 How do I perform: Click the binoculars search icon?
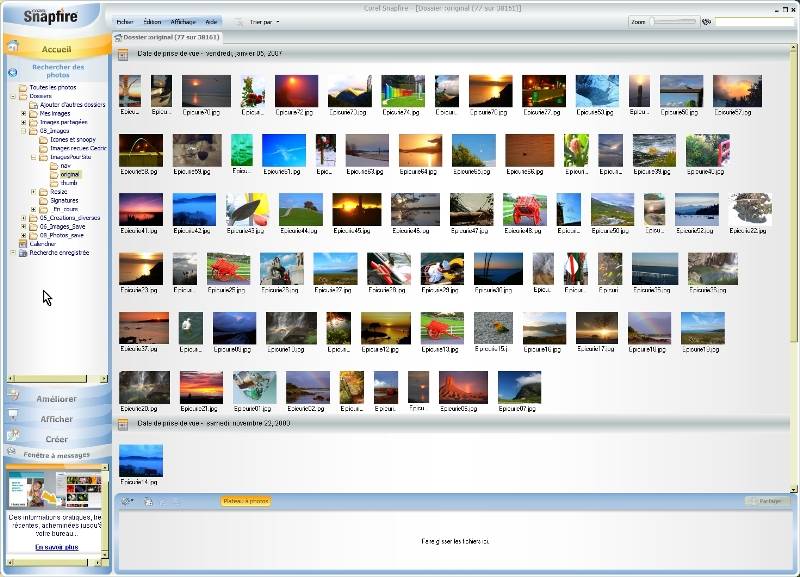click(x=706, y=21)
